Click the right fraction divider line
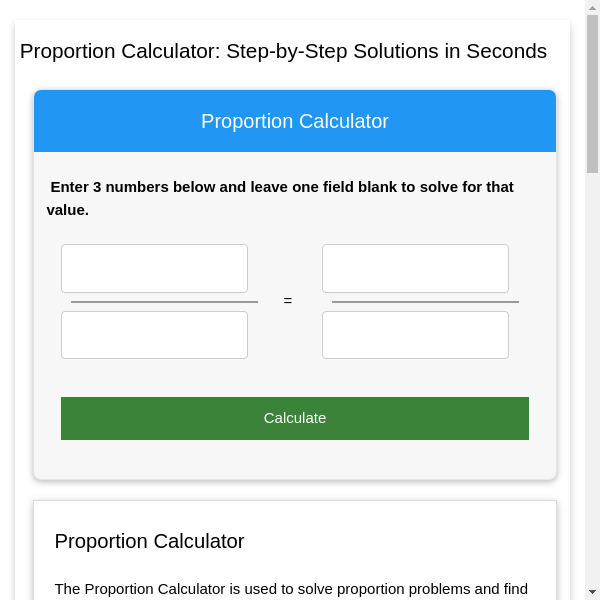 425,301
